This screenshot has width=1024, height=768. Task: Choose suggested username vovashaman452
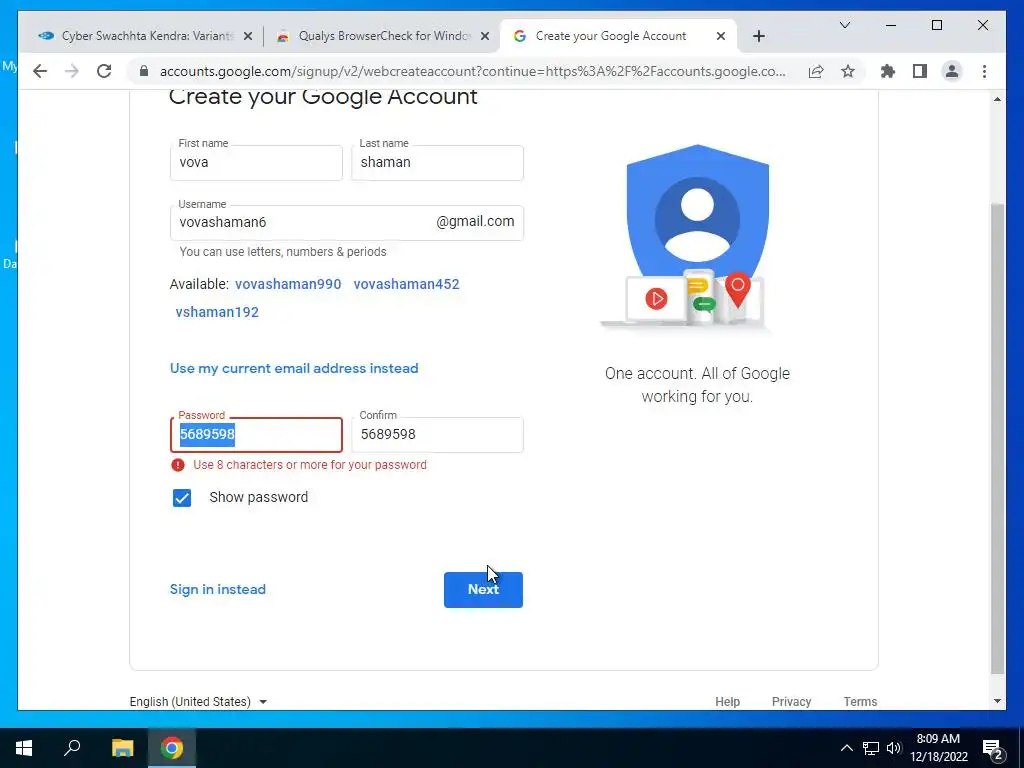click(406, 284)
